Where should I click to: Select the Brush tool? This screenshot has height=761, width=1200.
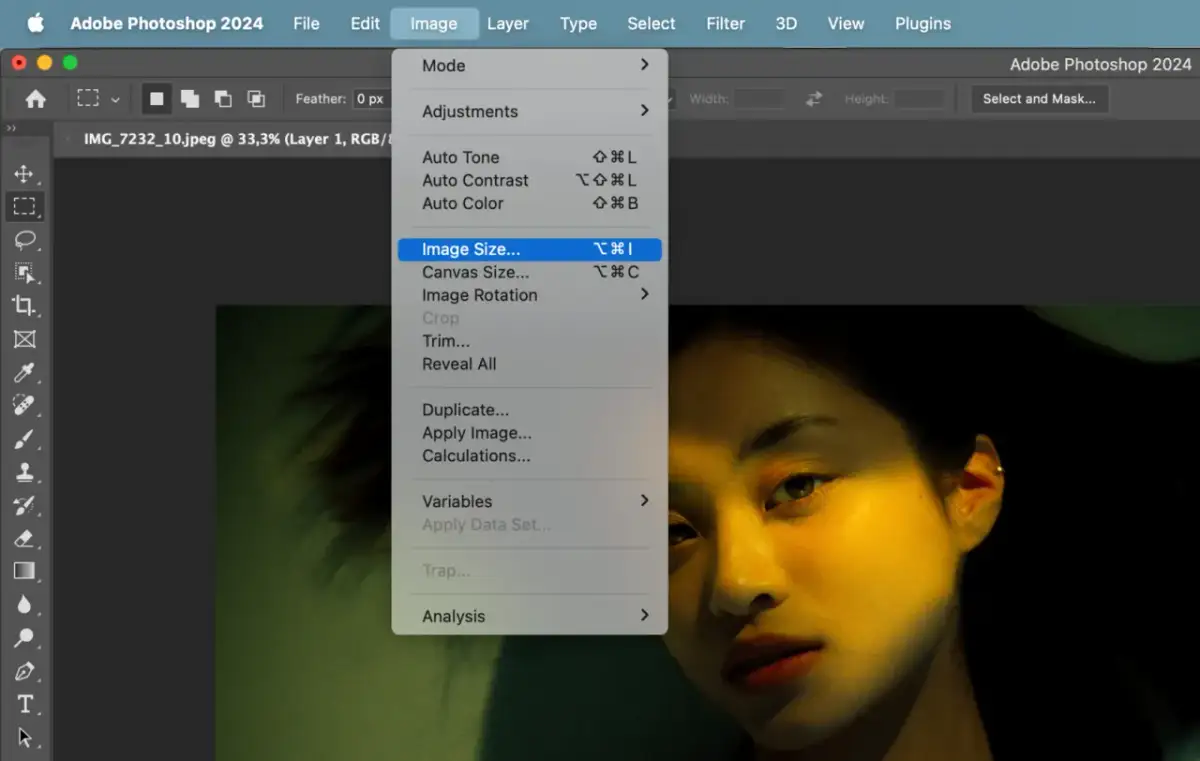click(x=24, y=439)
